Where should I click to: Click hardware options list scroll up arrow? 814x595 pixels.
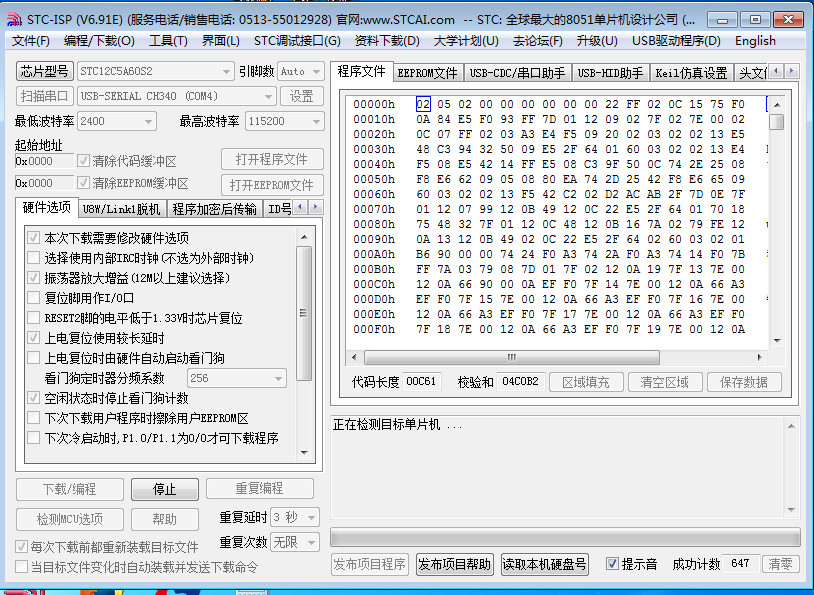(x=304, y=237)
